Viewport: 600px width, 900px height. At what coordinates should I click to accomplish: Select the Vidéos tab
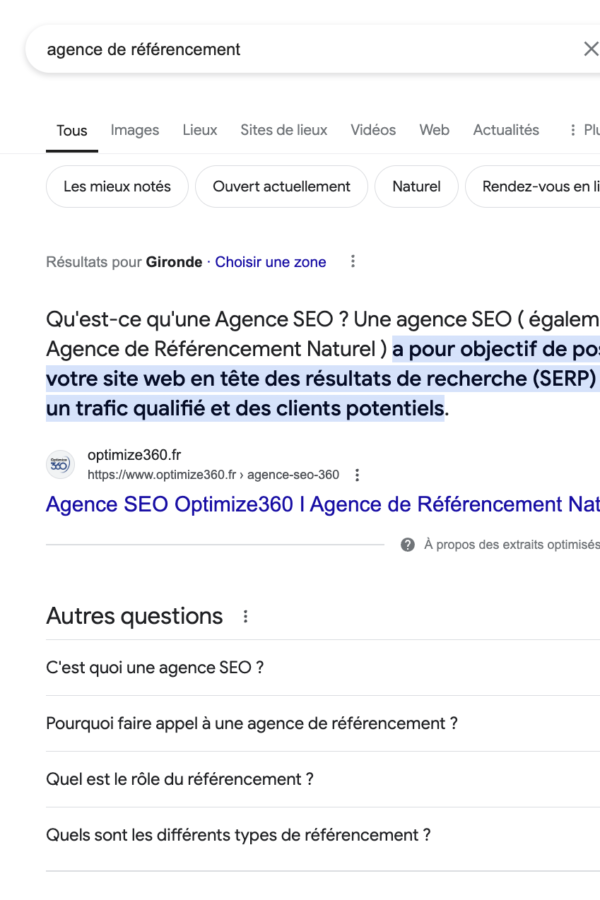[373, 130]
